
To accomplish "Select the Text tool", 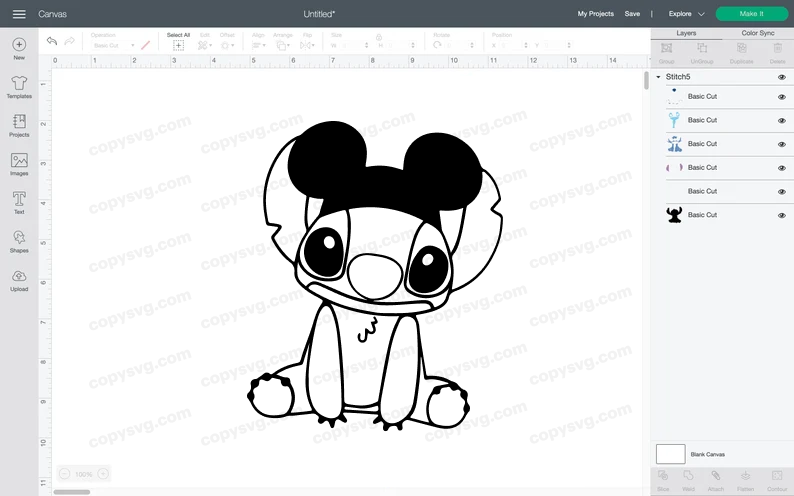I will (x=19, y=202).
